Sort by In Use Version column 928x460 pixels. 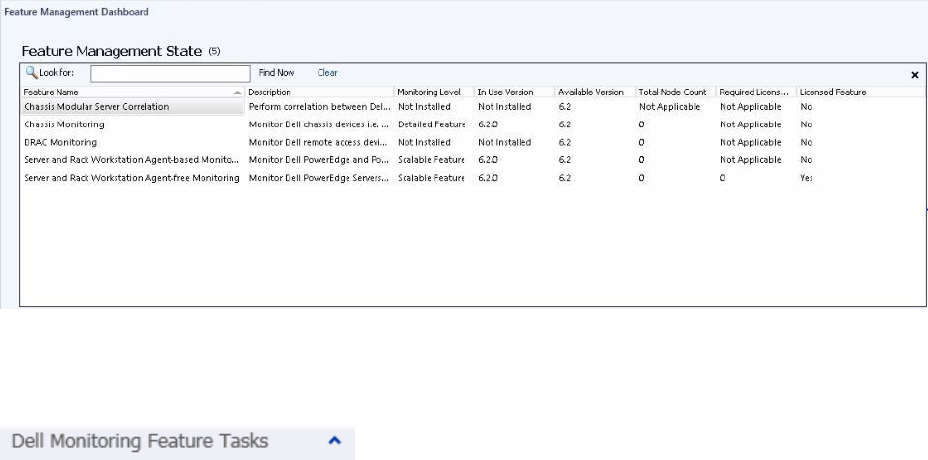coord(515,92)
